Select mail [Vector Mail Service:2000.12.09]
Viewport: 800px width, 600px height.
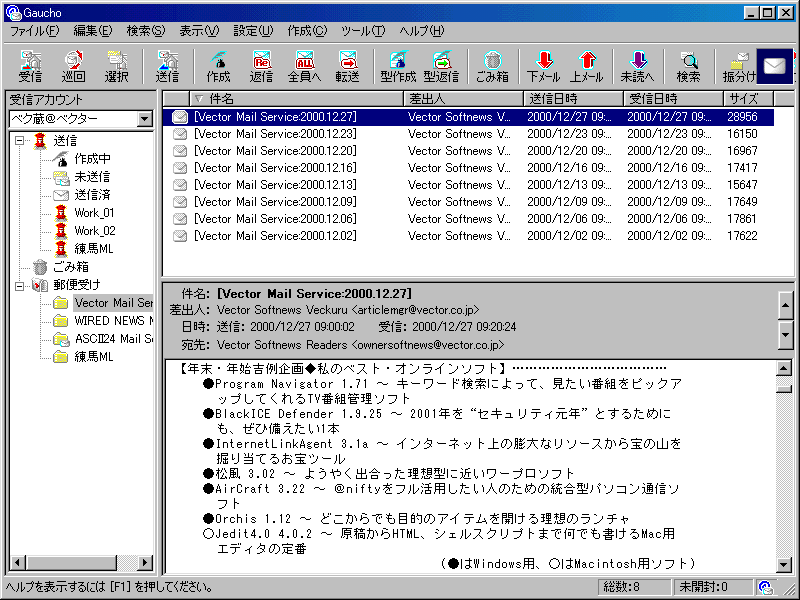tap(276, 202)
